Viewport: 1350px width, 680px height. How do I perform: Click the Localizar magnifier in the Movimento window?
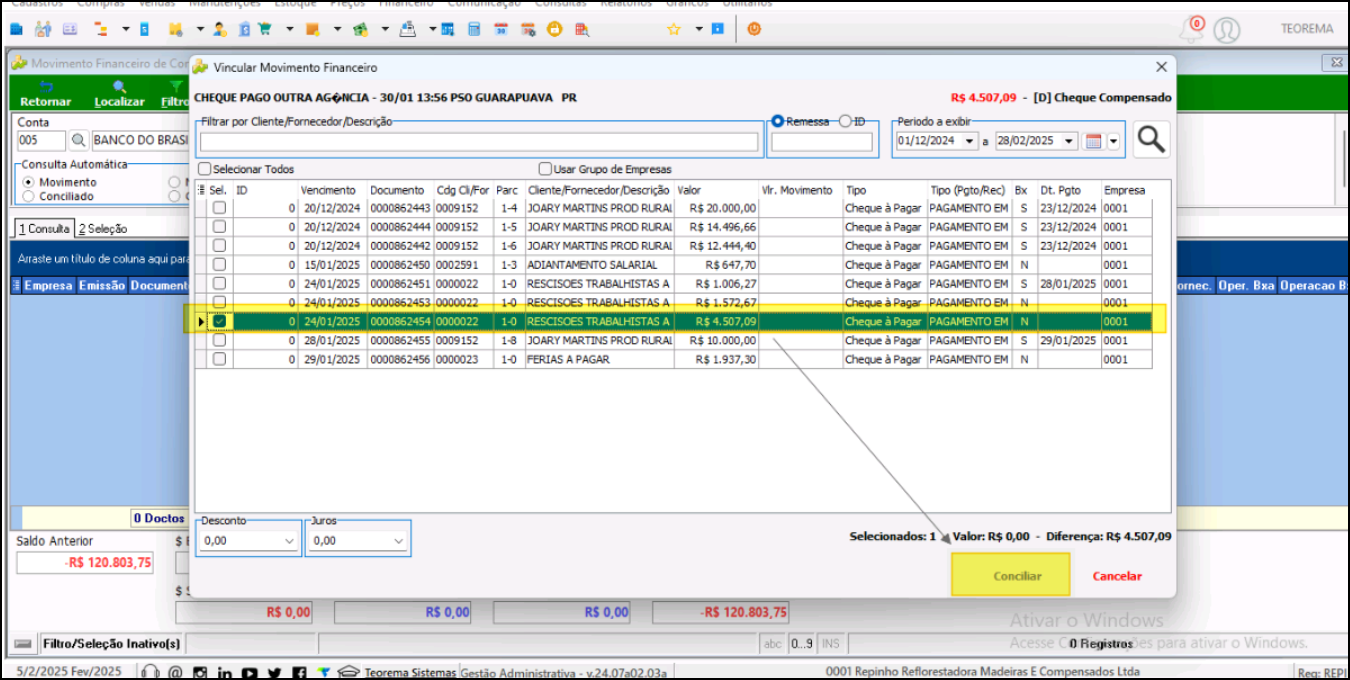pyautogui.click(x=119, y=88)
